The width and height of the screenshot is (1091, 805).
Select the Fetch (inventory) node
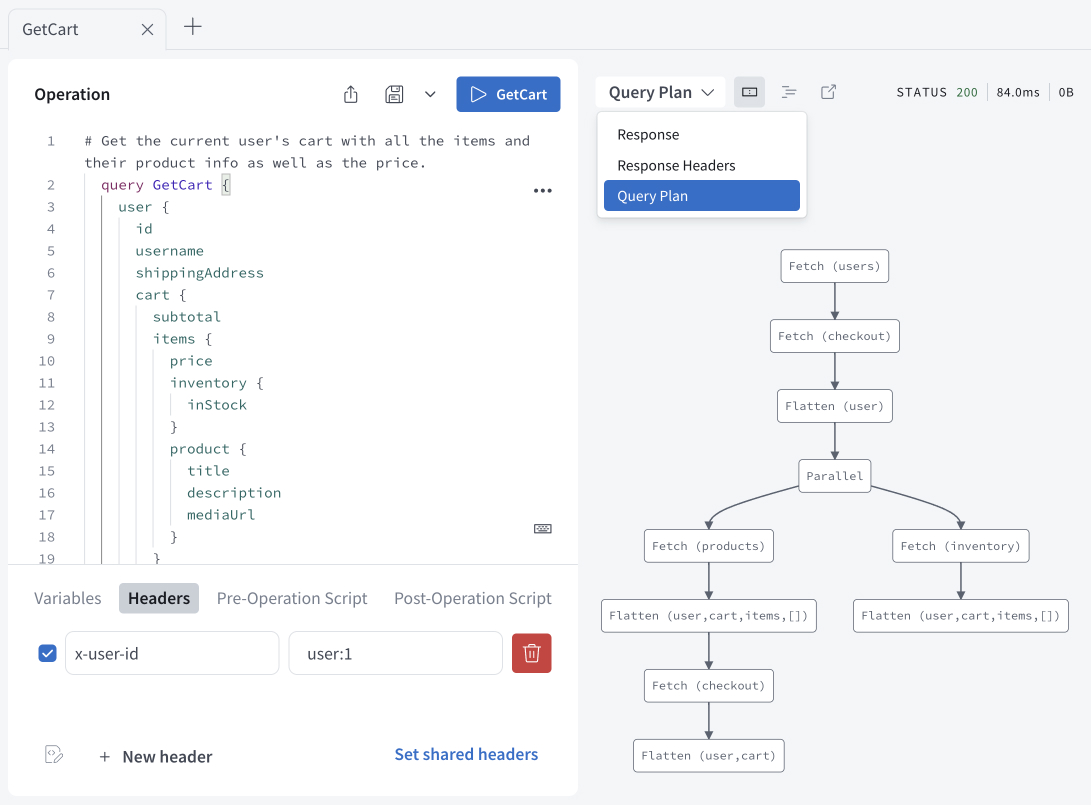coord(960,546)
